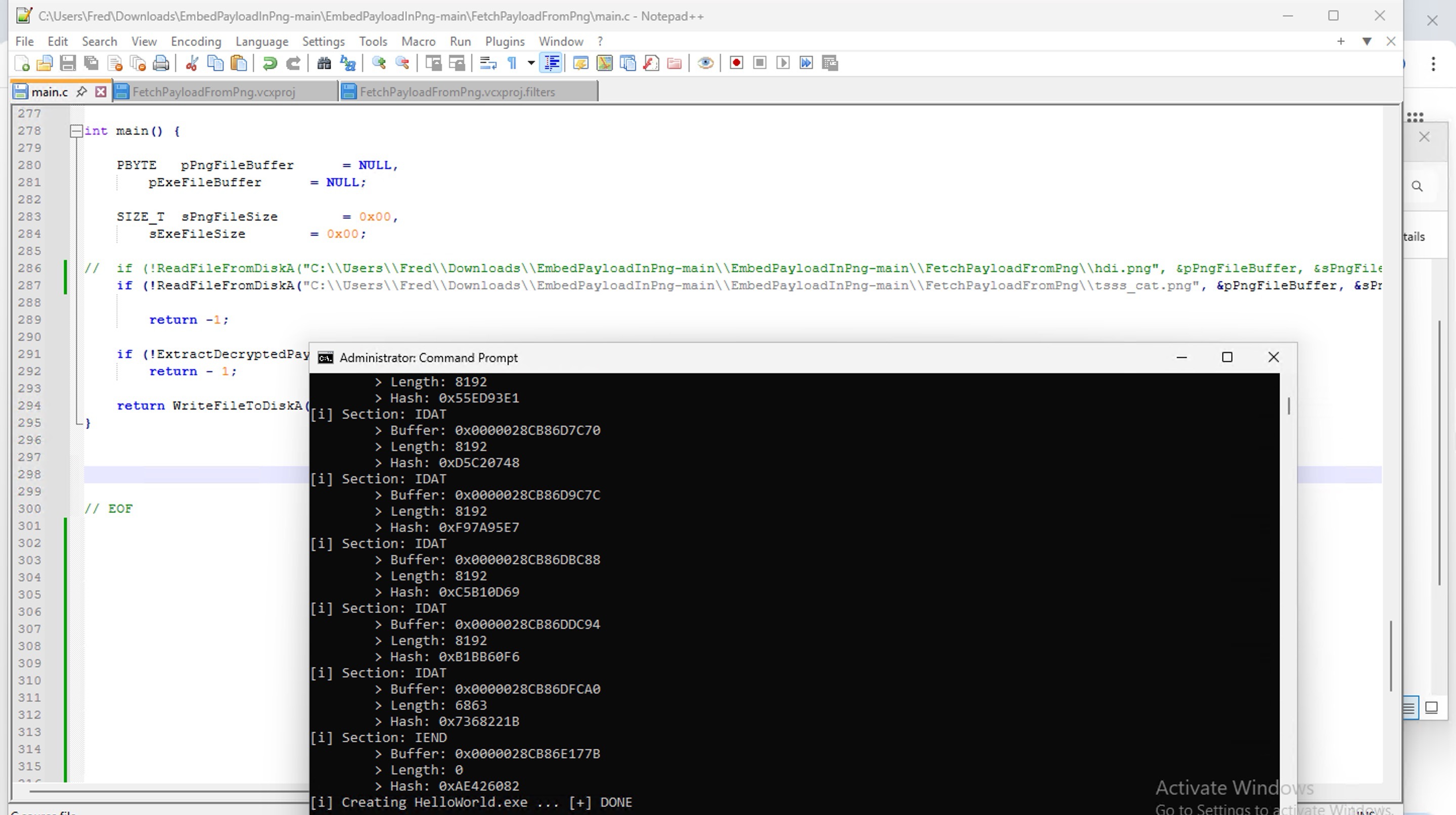Open the Document List panel icon

[x=627, y=63]
